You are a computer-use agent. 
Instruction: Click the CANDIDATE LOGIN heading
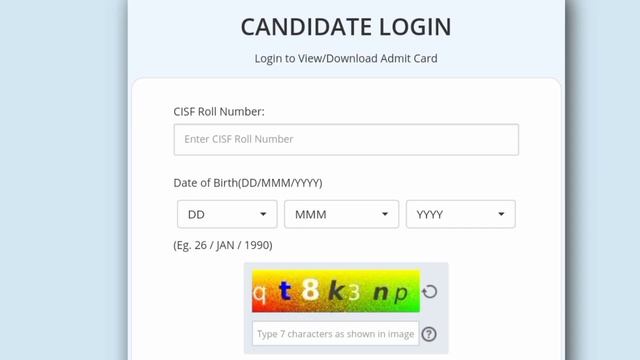coord(346,27)
